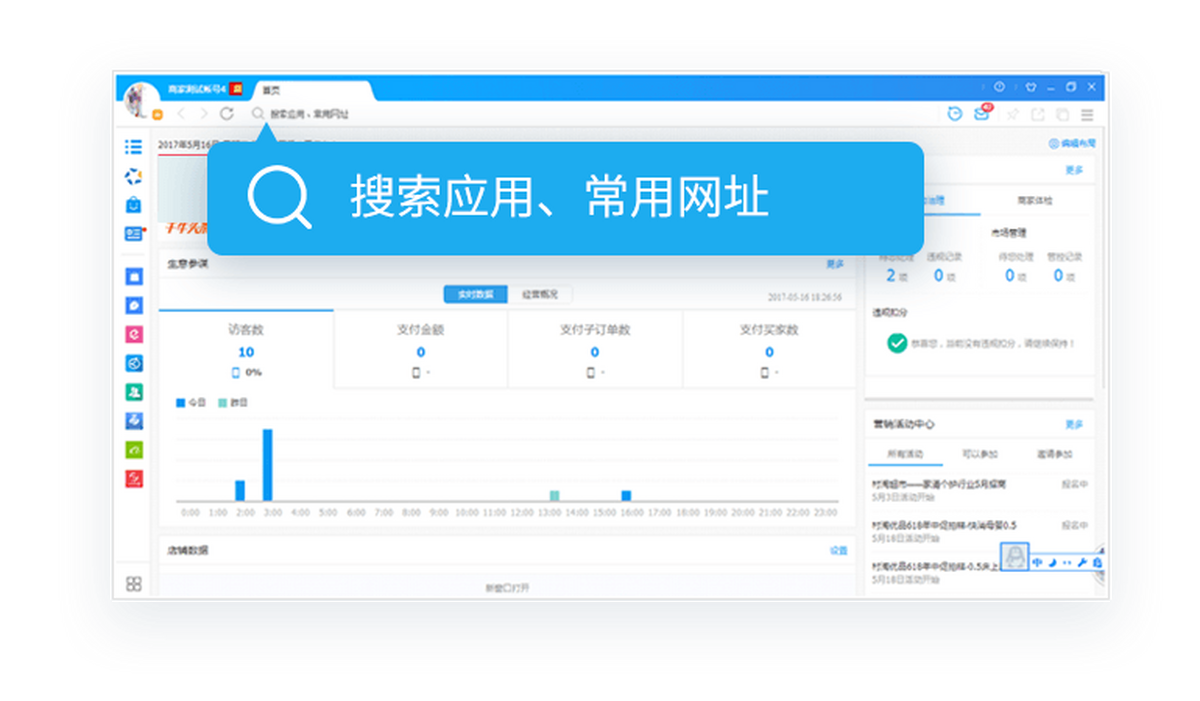Select the 访客数 metric card
Screen dimensions: 1200x701
click(x=246, y=350)
